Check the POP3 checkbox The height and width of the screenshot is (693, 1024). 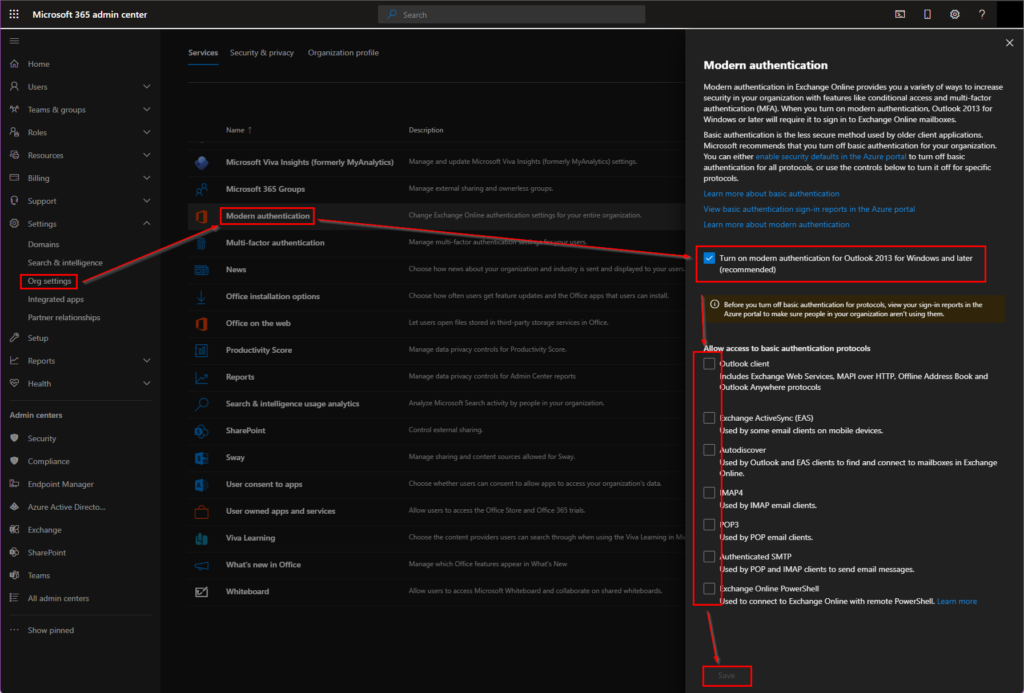tap(709, 524)
